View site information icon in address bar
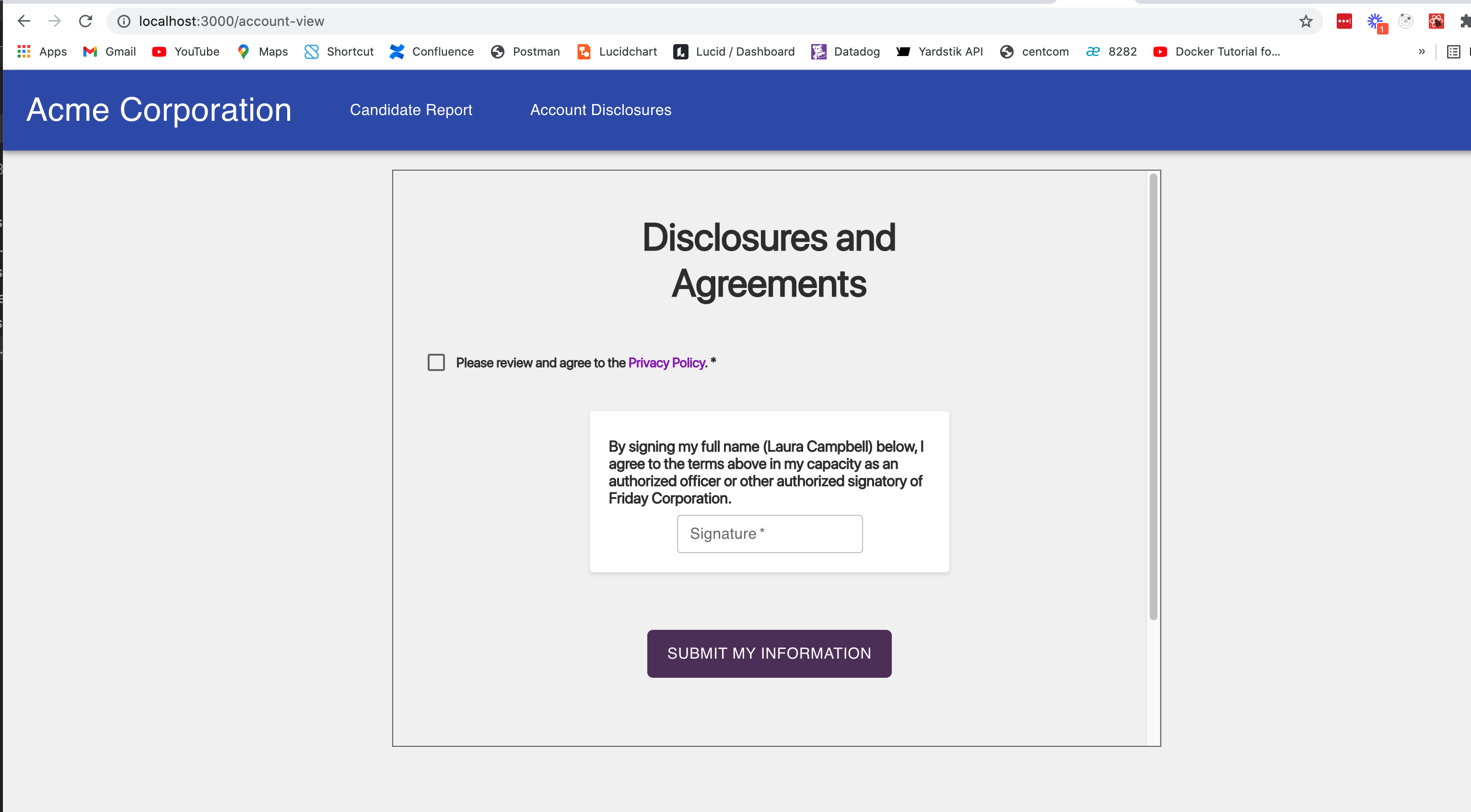The image size is (1471, 812). [123, 21]
